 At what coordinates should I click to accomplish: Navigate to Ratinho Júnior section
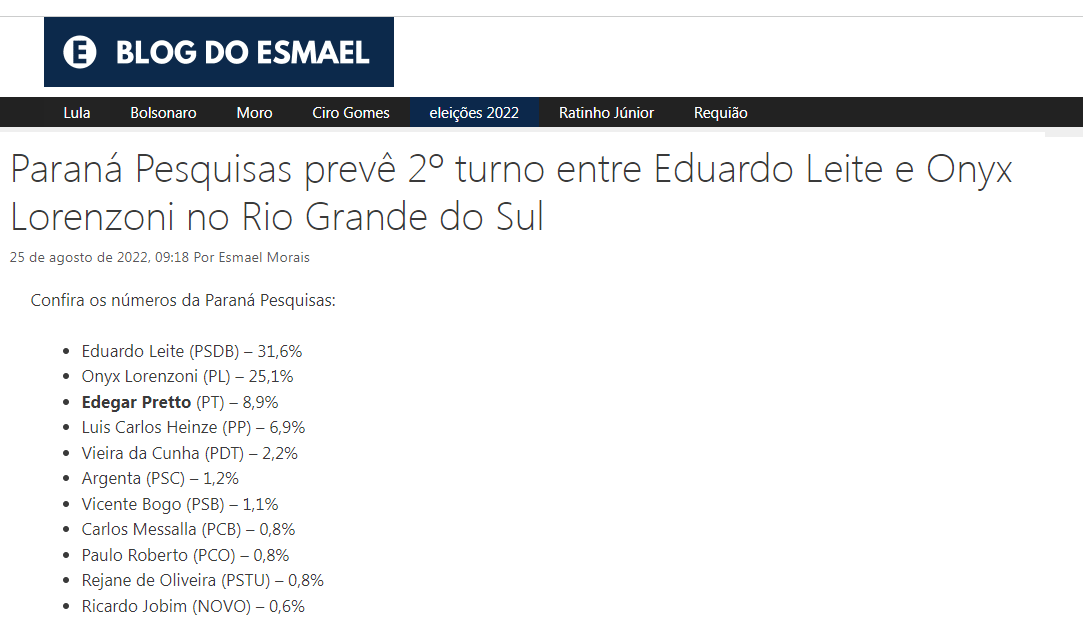pyautogui.click(x=606, y=113)
